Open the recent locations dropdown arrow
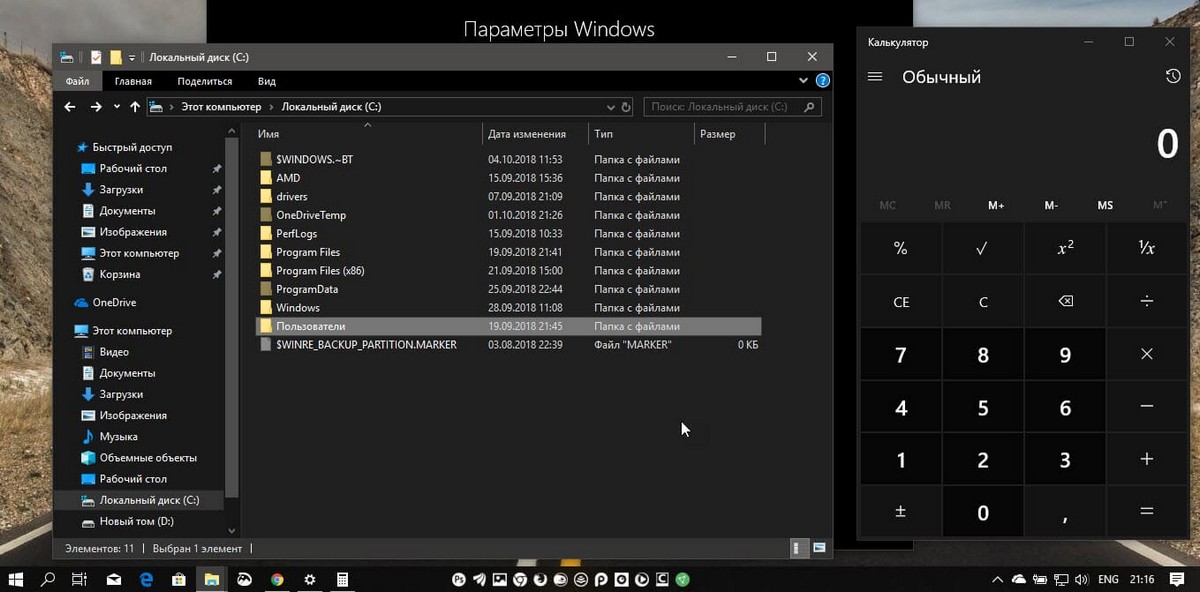Image resolution: width=1200 pixels, height=592 pixels. tap(117, 107)
